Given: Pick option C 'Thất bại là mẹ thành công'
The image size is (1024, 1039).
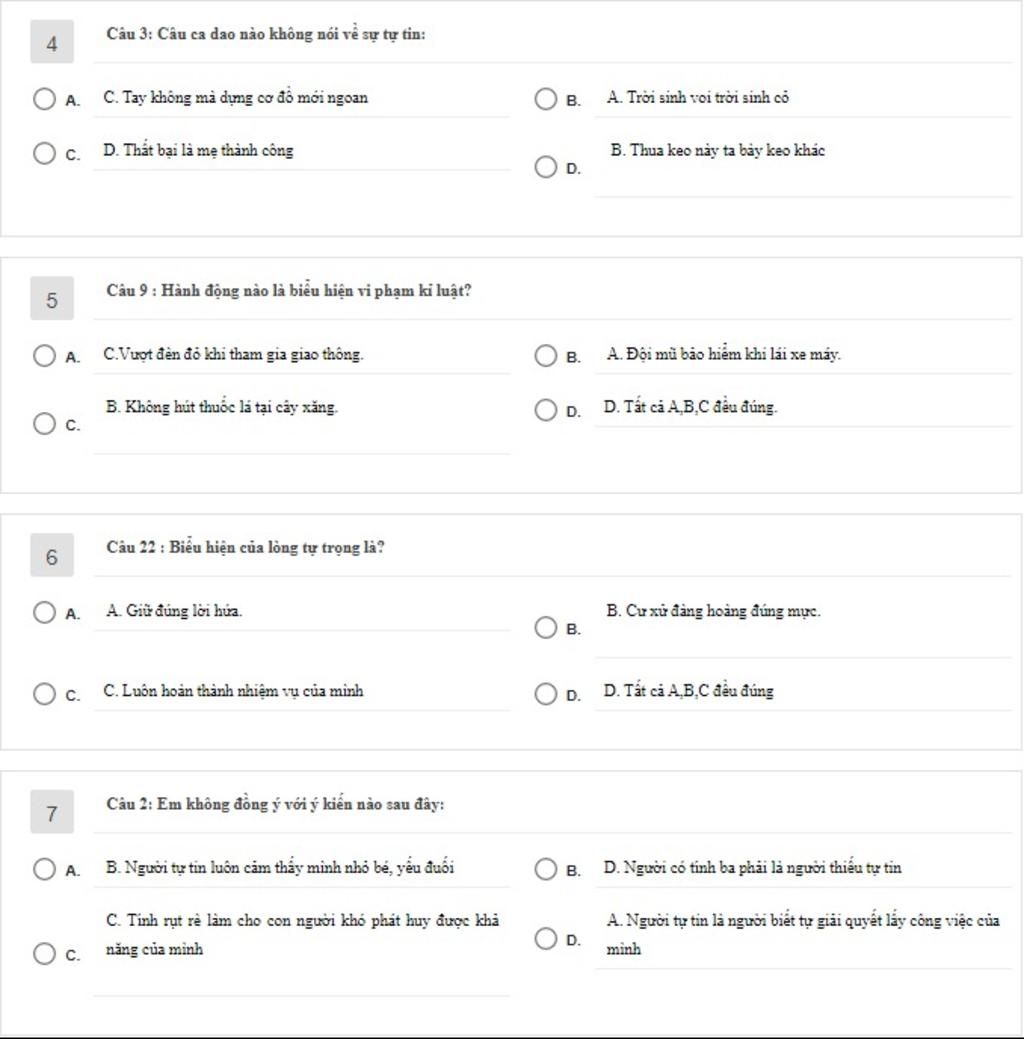Looking at the screenshot, I should pyautogui.click(x=44, y=153).
